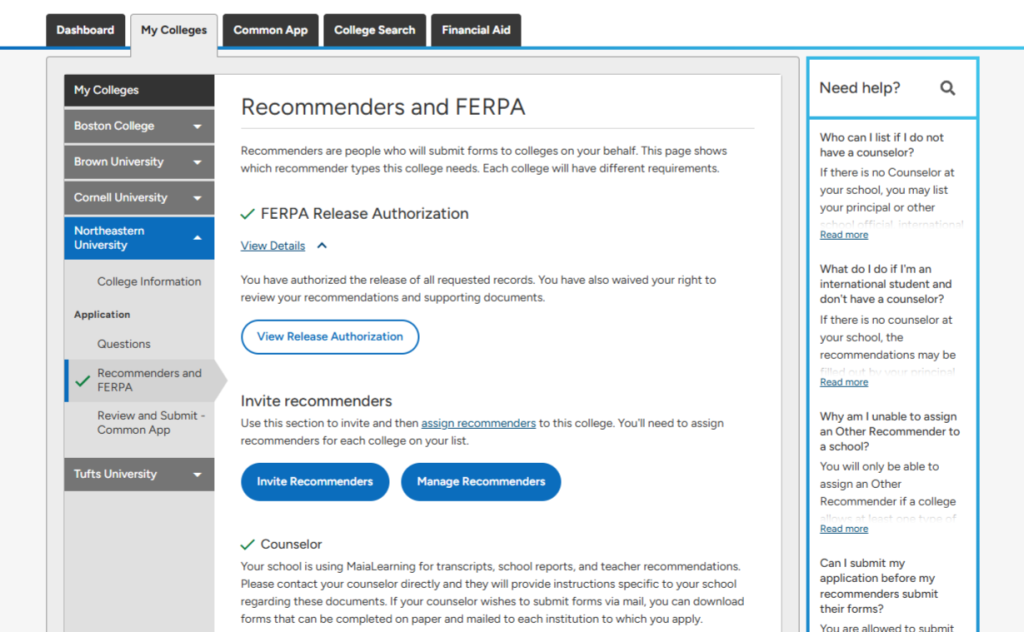Click the search magnifier icon in help panel
Screen dimensions: 1024x632
947,88
